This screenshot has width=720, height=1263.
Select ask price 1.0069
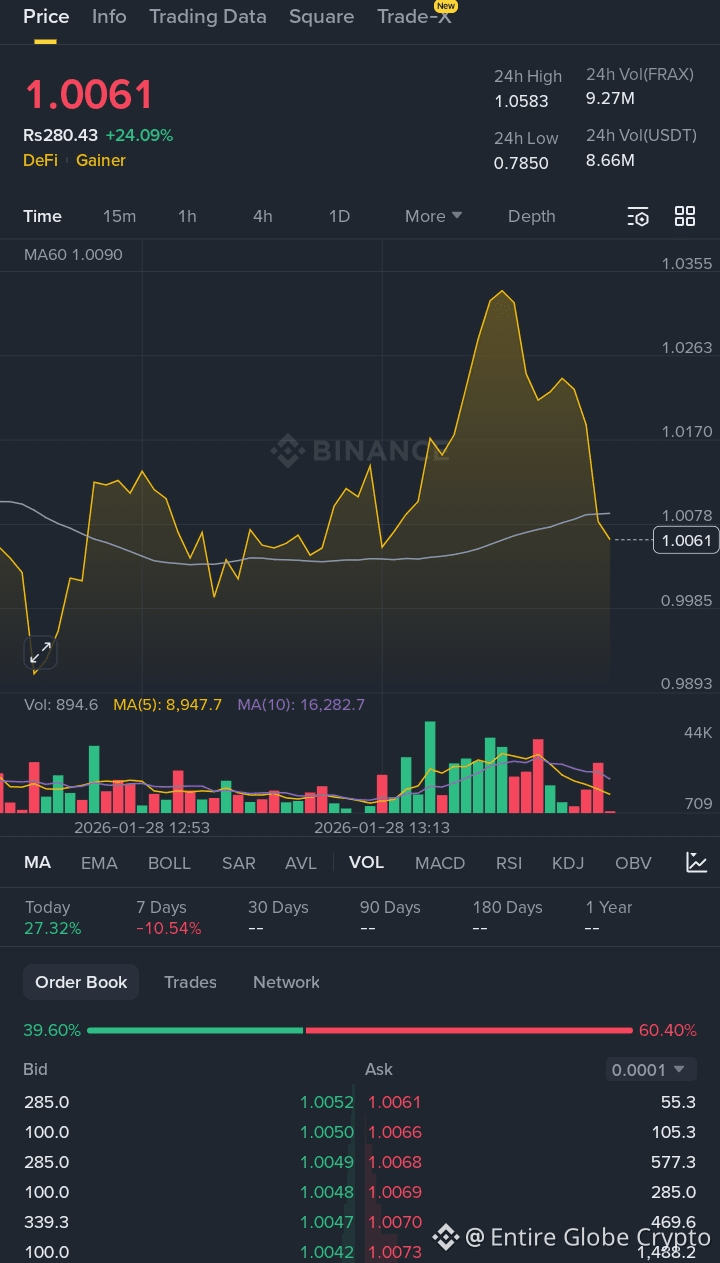(x=395, y=1192)
